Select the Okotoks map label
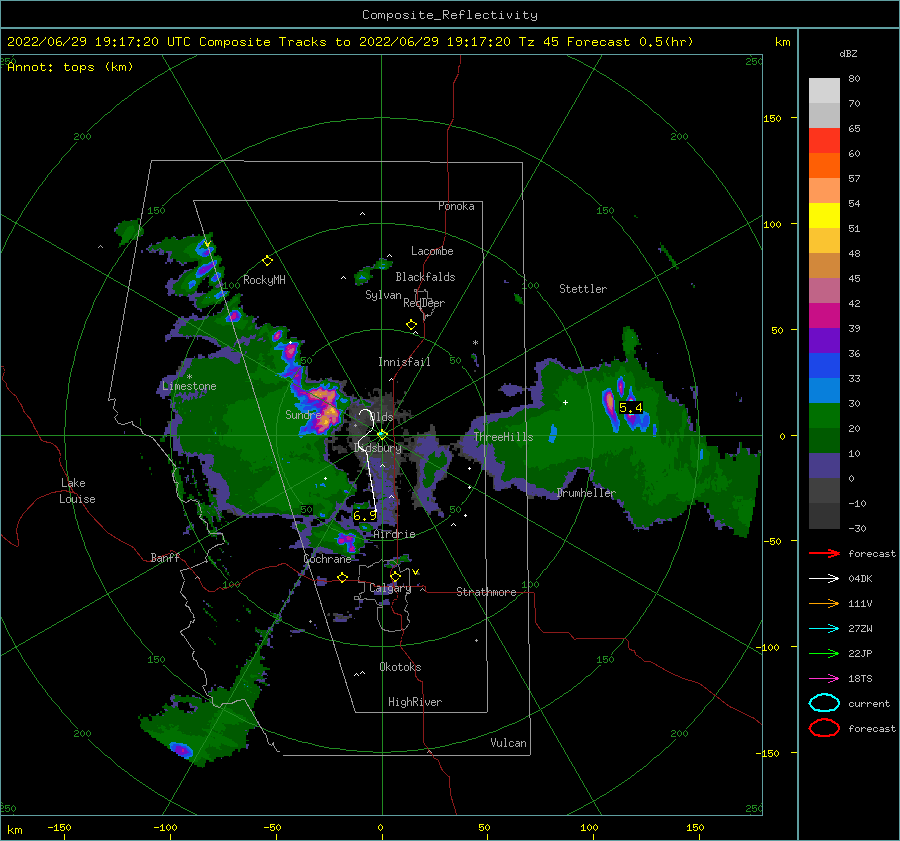The width and height of the screenshot is (900, 841). 400,667
